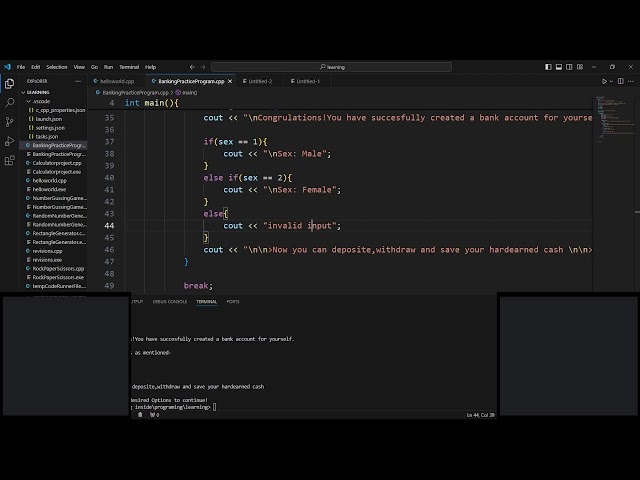Open the Terminal menu
The image size is (640, 480).
click(x=129, y=67)
